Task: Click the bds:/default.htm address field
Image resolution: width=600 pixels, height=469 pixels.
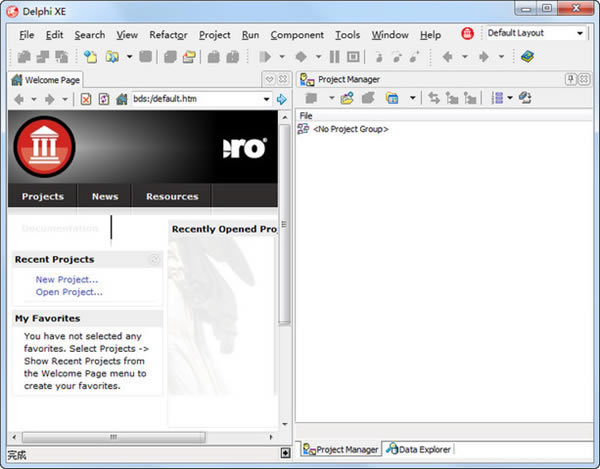Action: (196, 99)
